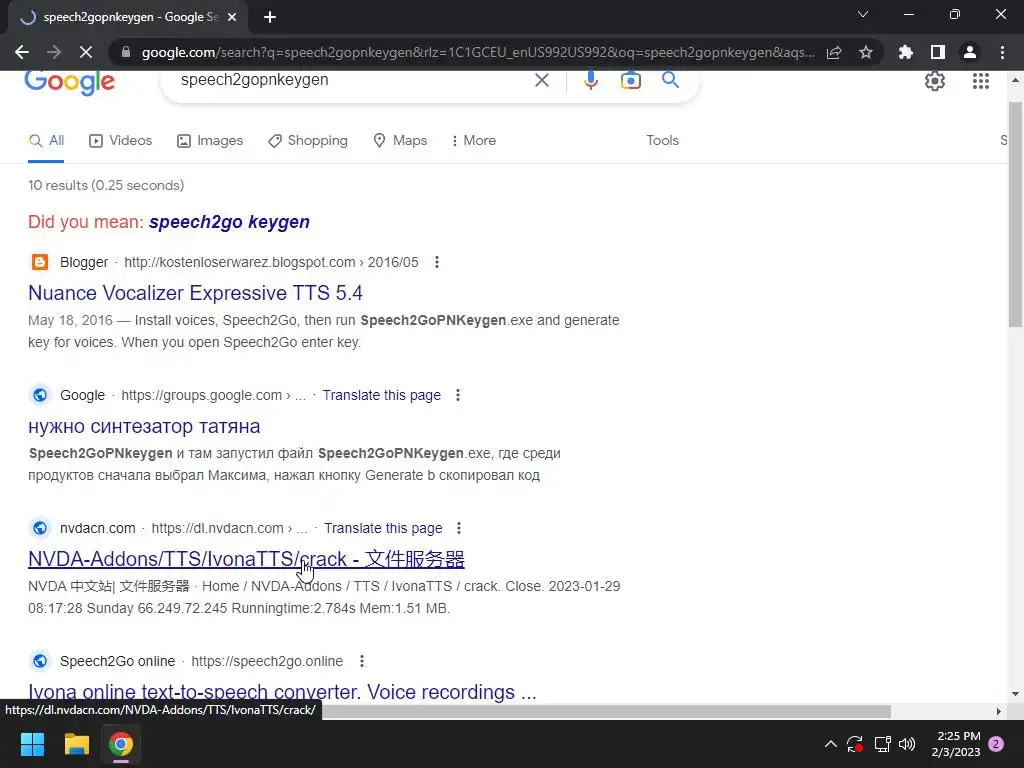Share this page from address bar
The height and width of the screenshot is (768, 1024).
834,52
